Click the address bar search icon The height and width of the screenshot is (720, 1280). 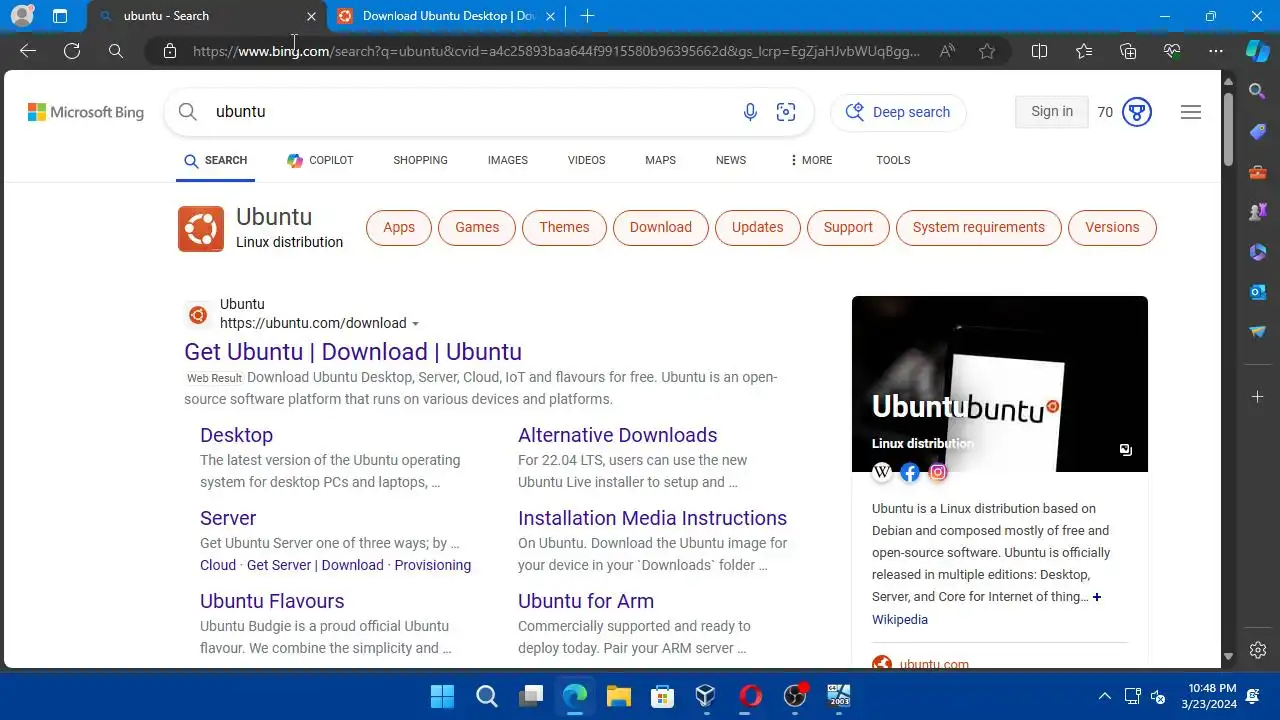point(116,51)
